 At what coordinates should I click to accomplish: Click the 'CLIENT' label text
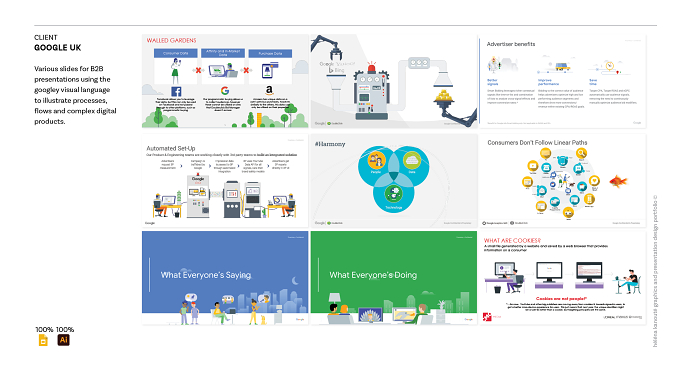click(x=46, y=38)
